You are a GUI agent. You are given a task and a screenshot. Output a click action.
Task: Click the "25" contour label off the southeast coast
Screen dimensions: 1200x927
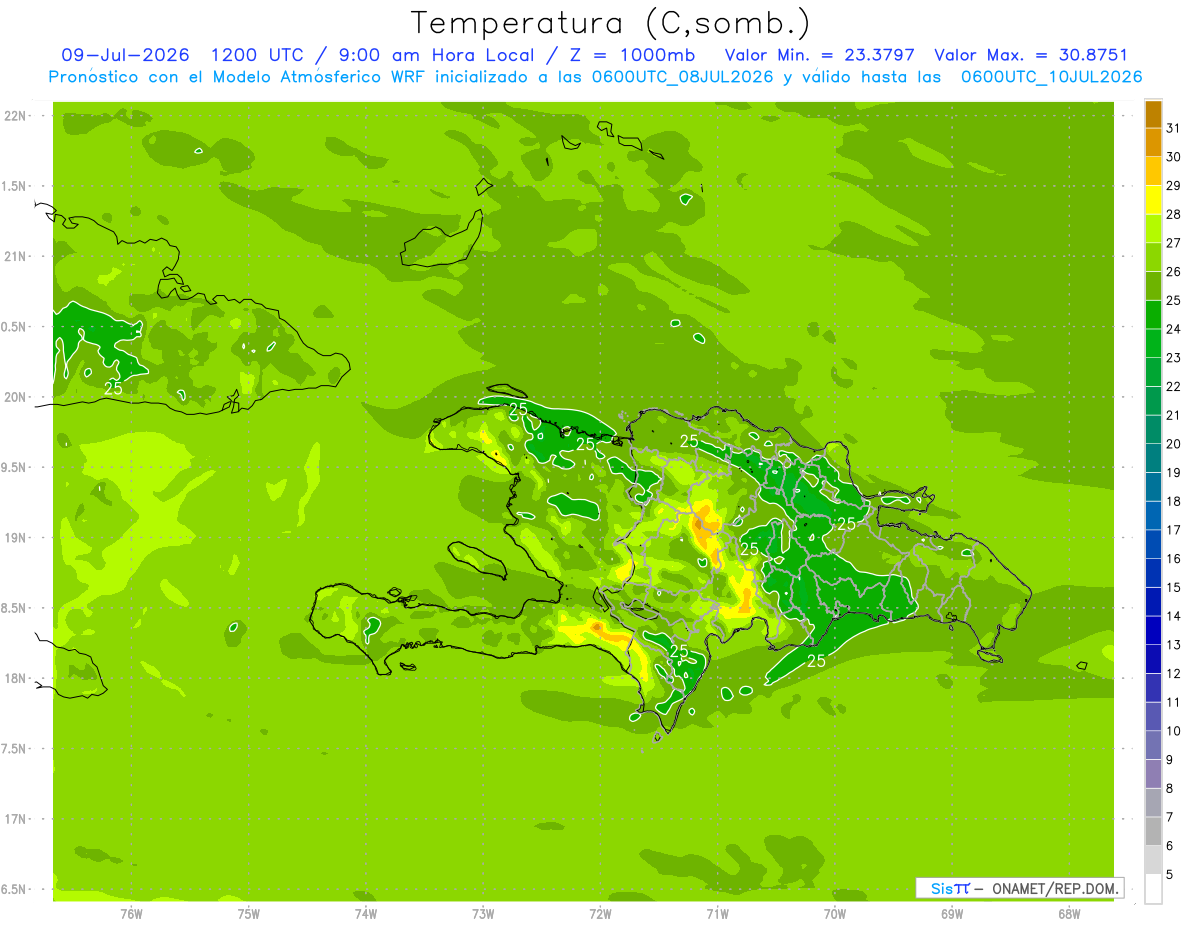pyautogui.click(x=816, y=661)
